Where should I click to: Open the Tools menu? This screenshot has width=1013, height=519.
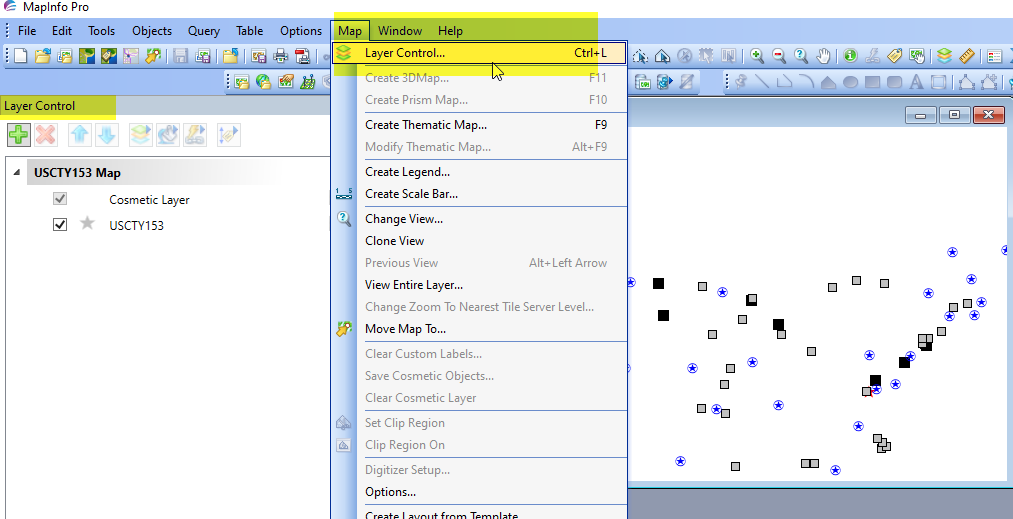[x=101, y=30]
